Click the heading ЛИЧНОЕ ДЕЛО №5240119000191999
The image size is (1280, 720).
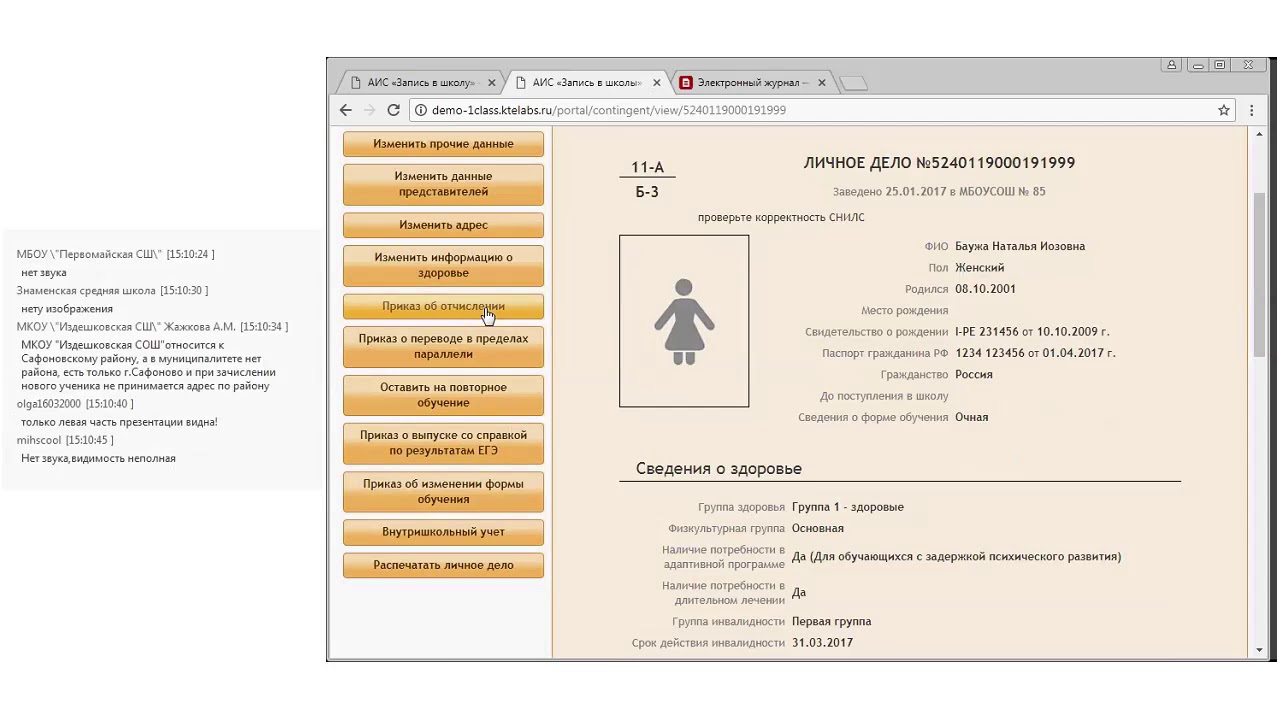click(939, 163)
